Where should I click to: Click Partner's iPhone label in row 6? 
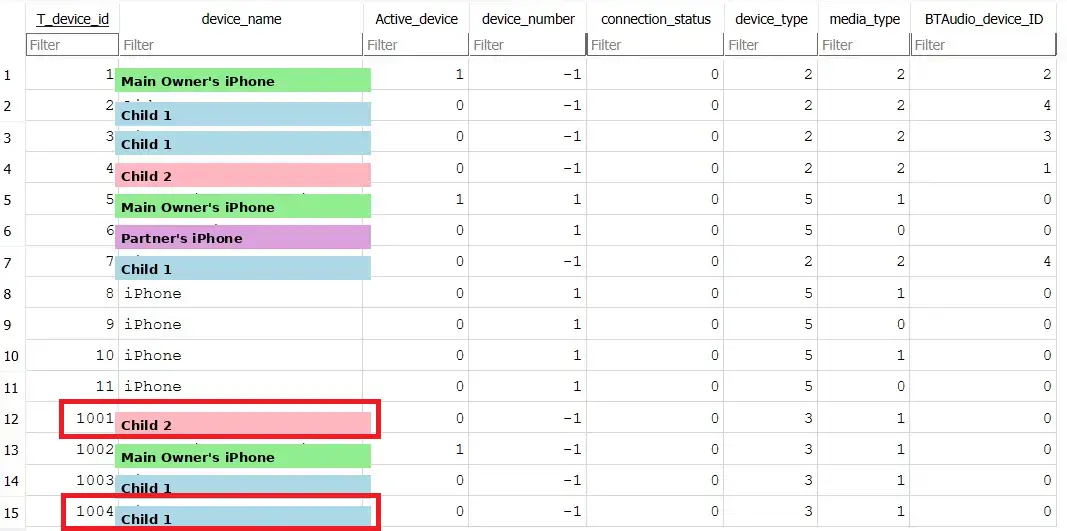point(243,238)
